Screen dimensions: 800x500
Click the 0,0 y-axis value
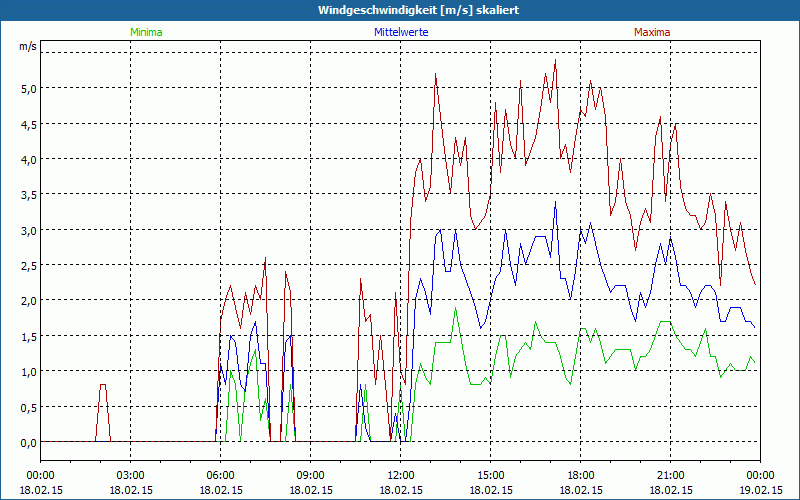pyautogui.click(x=29, y=442)
